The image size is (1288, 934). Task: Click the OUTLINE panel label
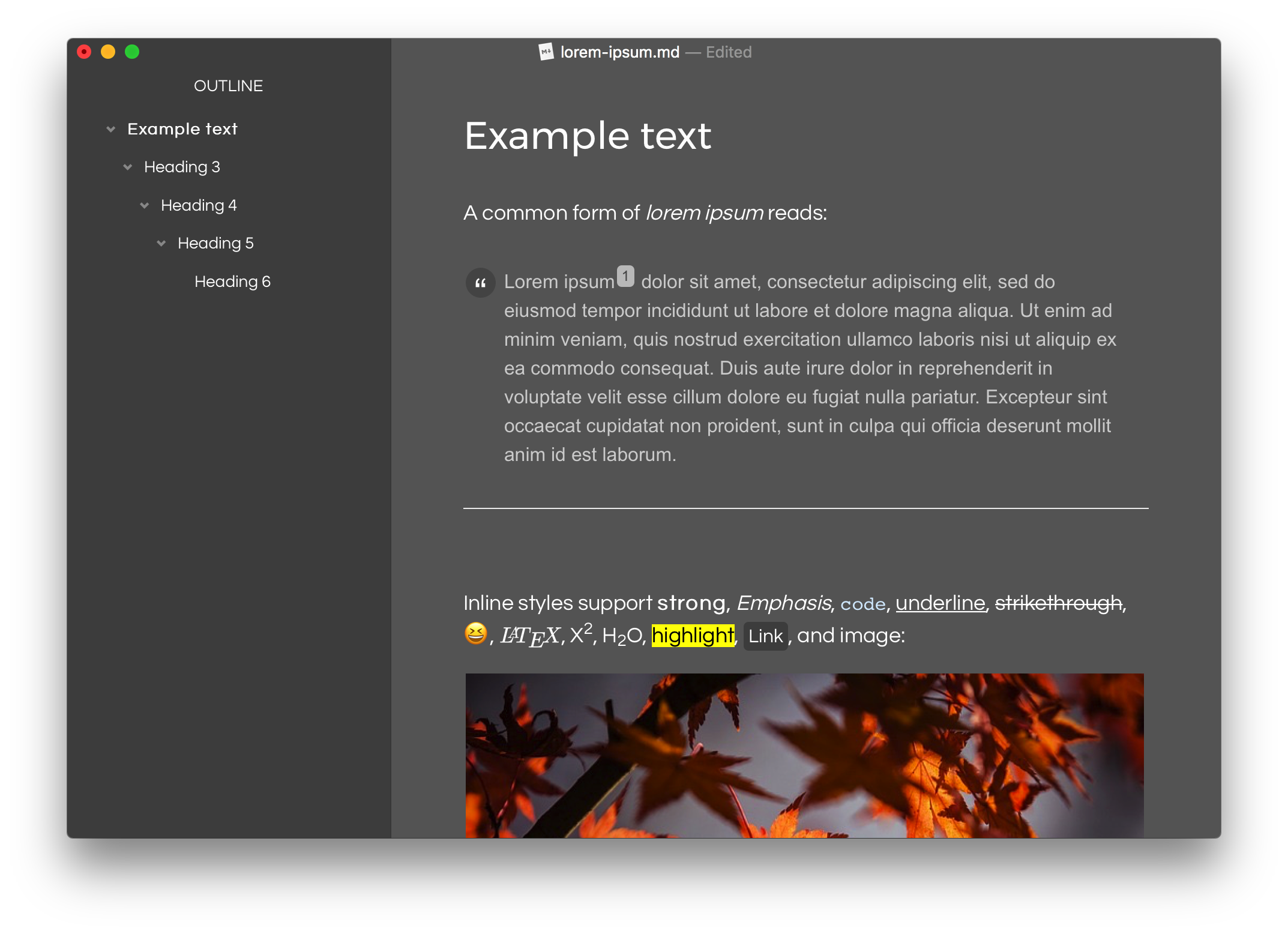tap(229, 85)
